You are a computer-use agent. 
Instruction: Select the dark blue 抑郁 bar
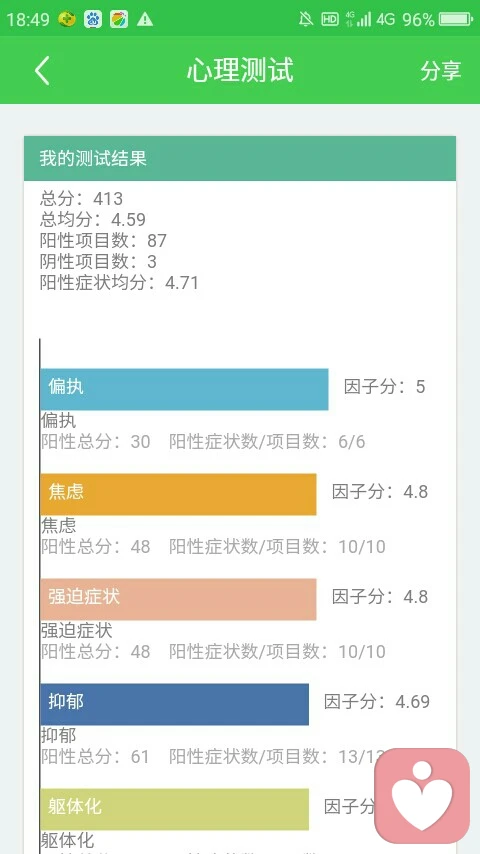174,704
